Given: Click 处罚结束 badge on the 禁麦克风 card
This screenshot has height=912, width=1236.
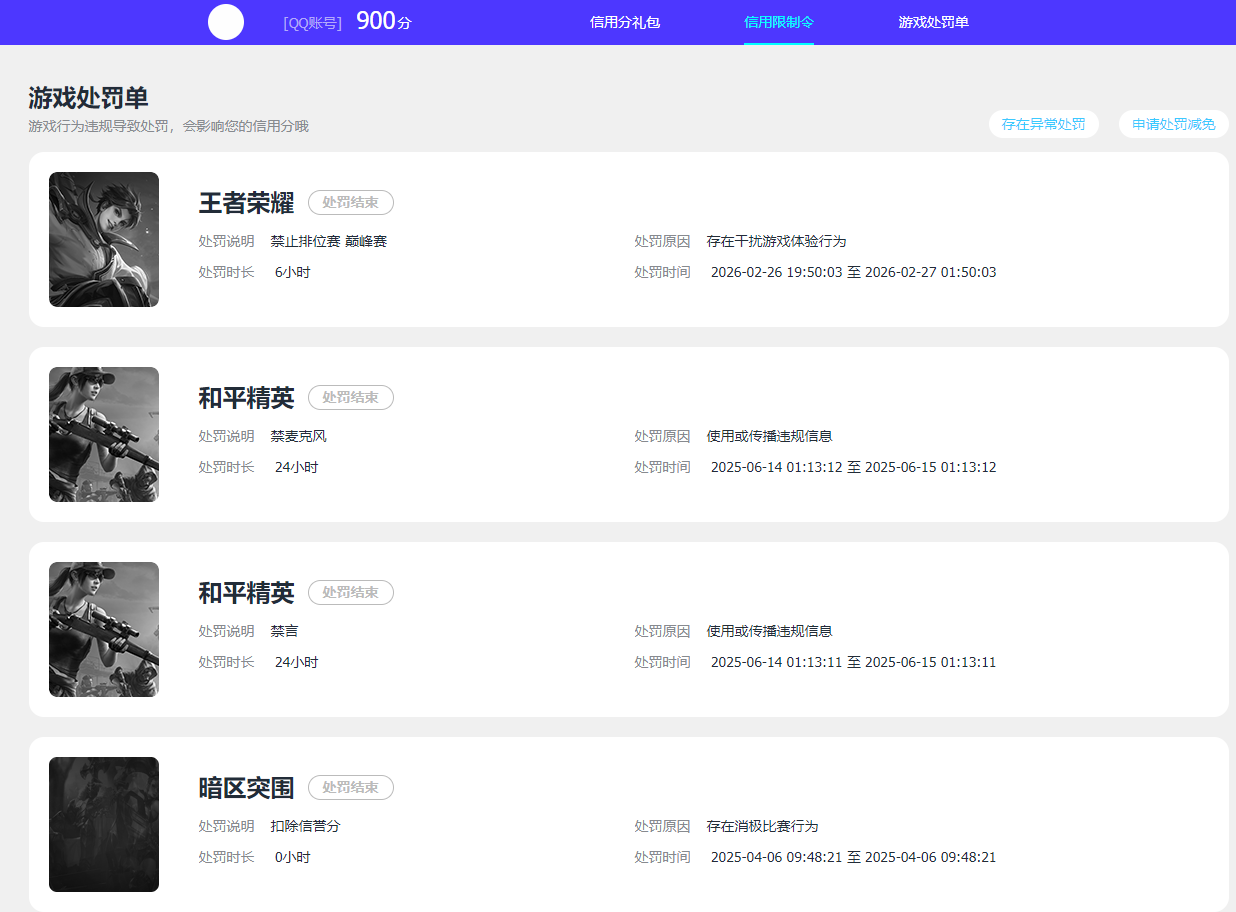Looking at the screenshot, I should (351, 398).
